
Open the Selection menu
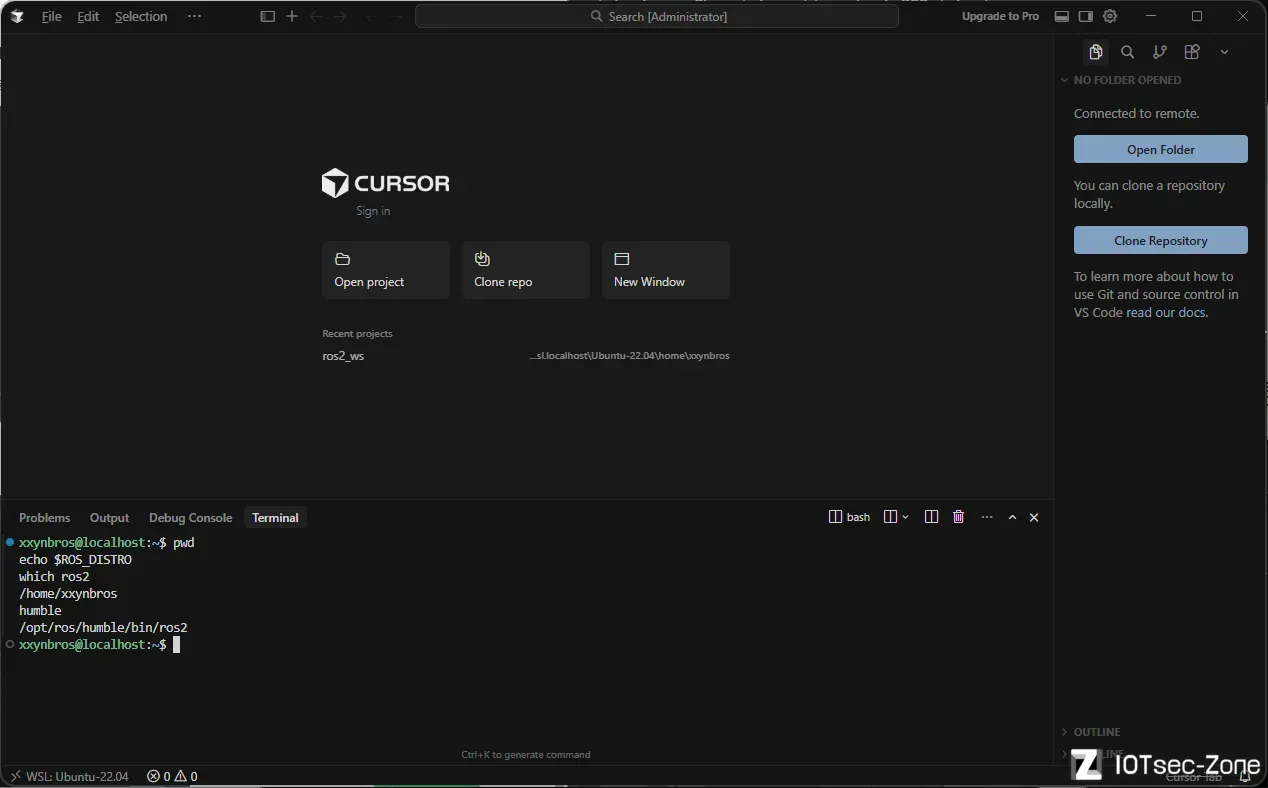141,16
